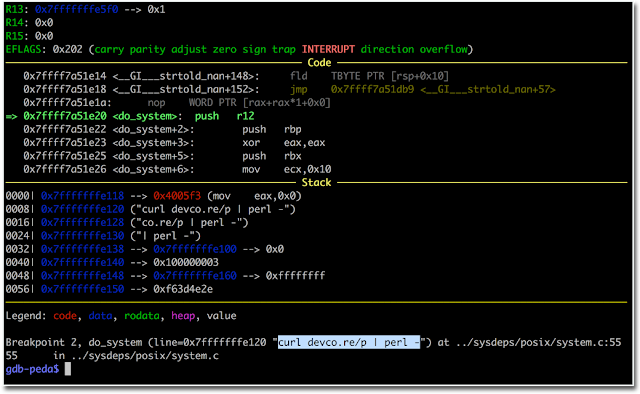Click the 'value' legend entry
Viewport: 640px width, 394px height.
click(x=221, y=316)
